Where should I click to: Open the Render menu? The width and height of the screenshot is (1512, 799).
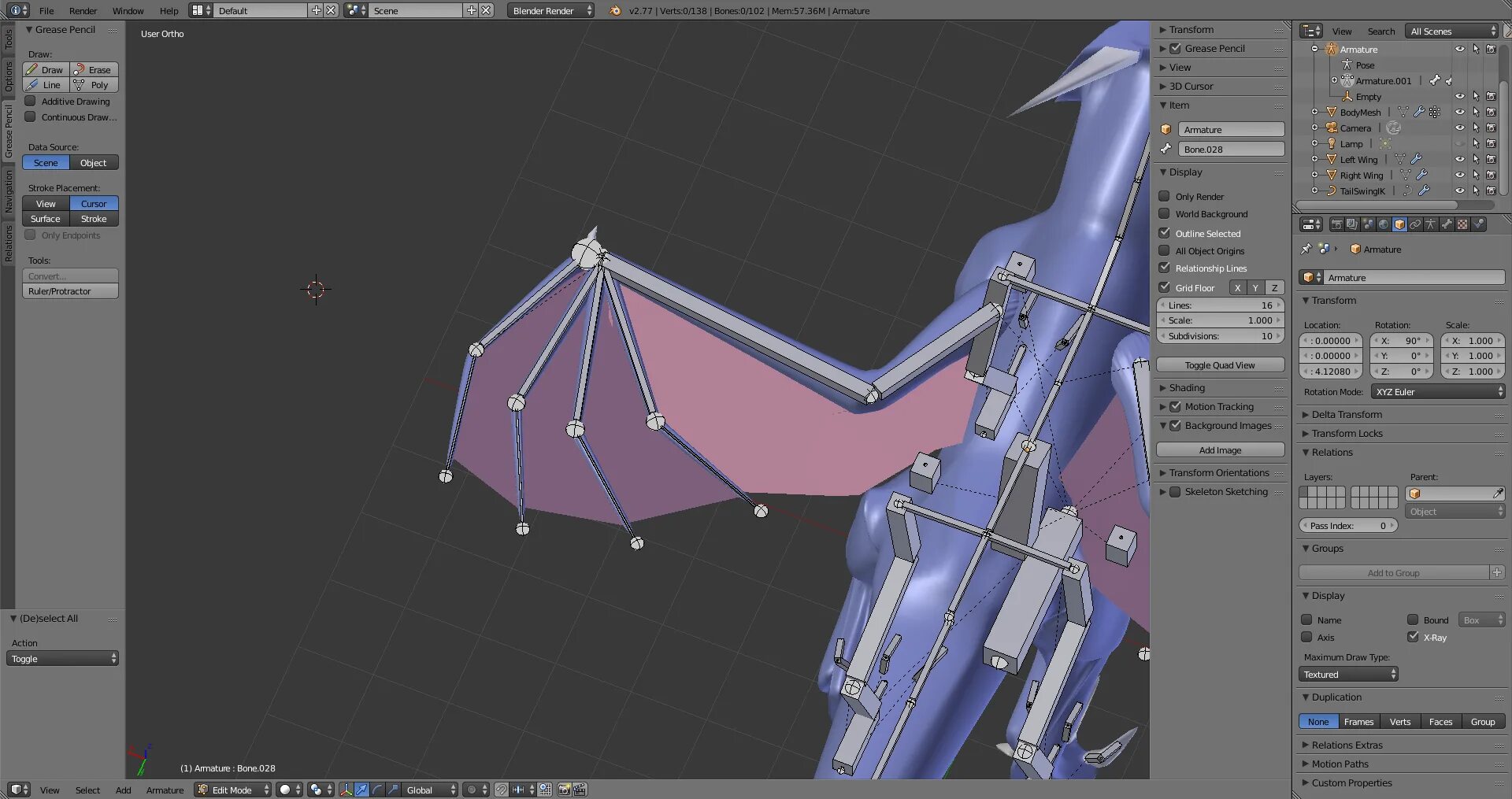83,11
